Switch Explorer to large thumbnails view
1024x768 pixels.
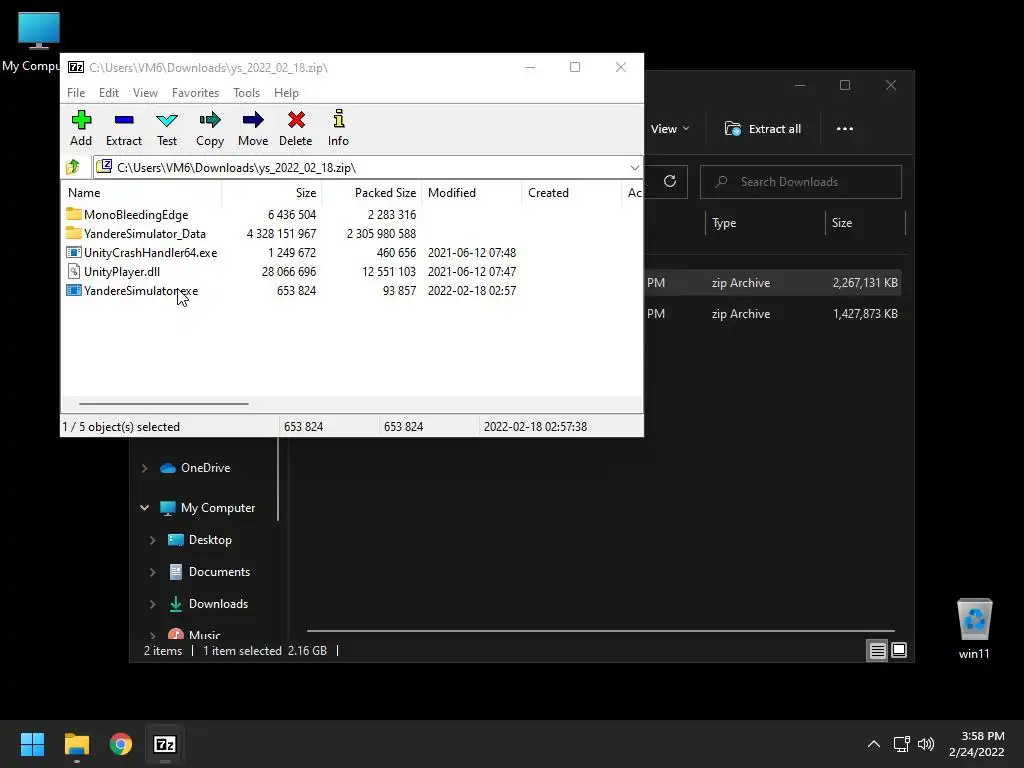[x=899, y=650]
